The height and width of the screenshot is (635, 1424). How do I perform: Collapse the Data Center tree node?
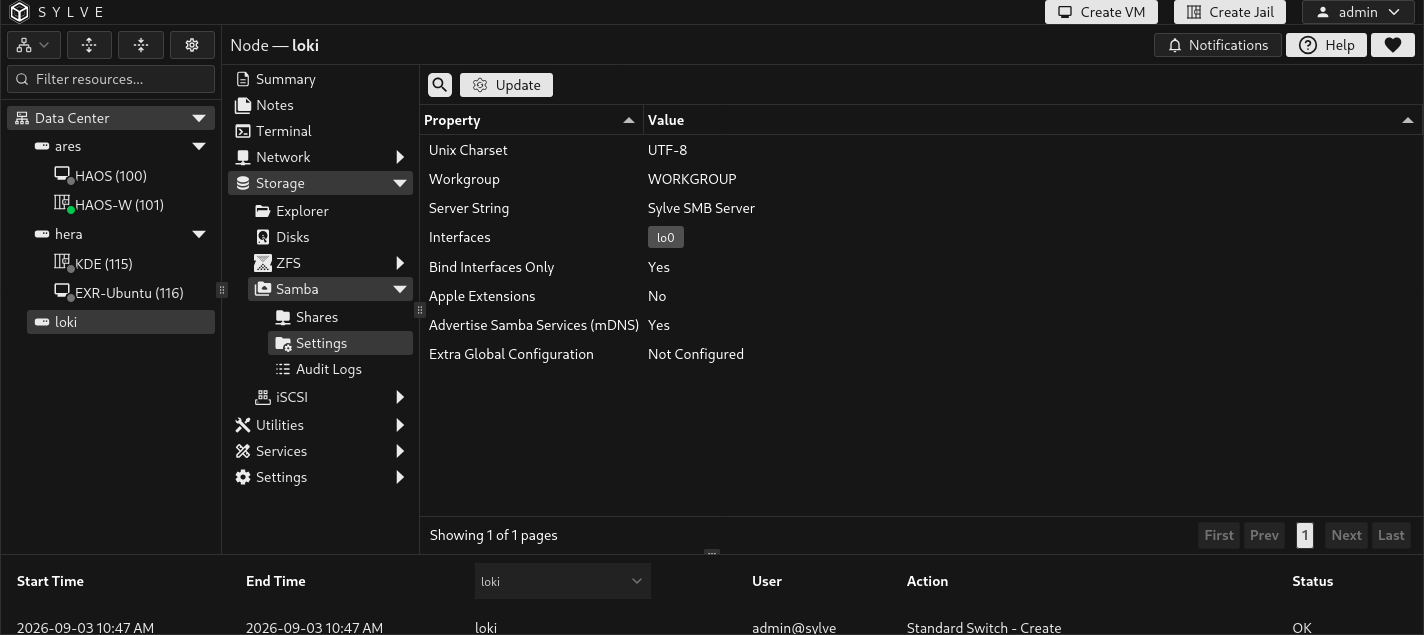click(x=199, y=118)
